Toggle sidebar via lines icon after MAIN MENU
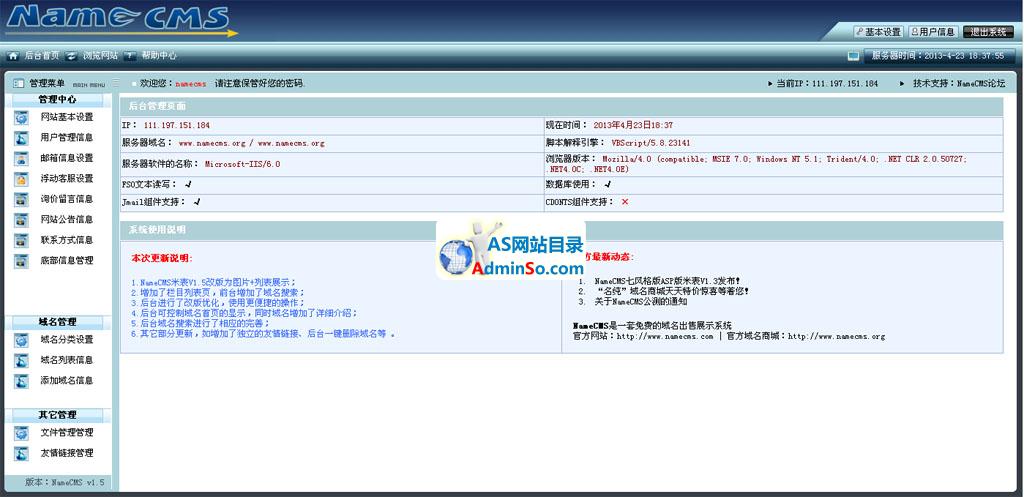Screen dimensions: 1024x497 [x=116, y=83]
